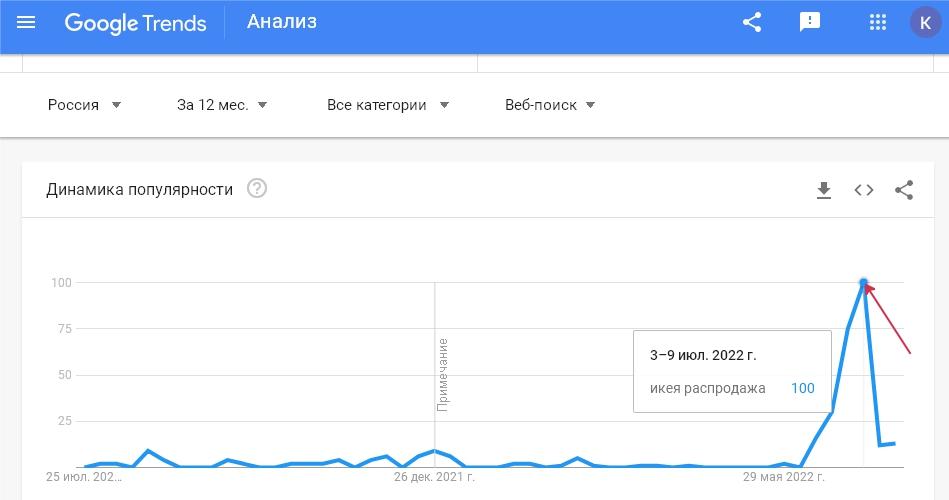Click the Динамика популярности heading
The height and width of the screenshot is (500, 949).
point(139,189)
